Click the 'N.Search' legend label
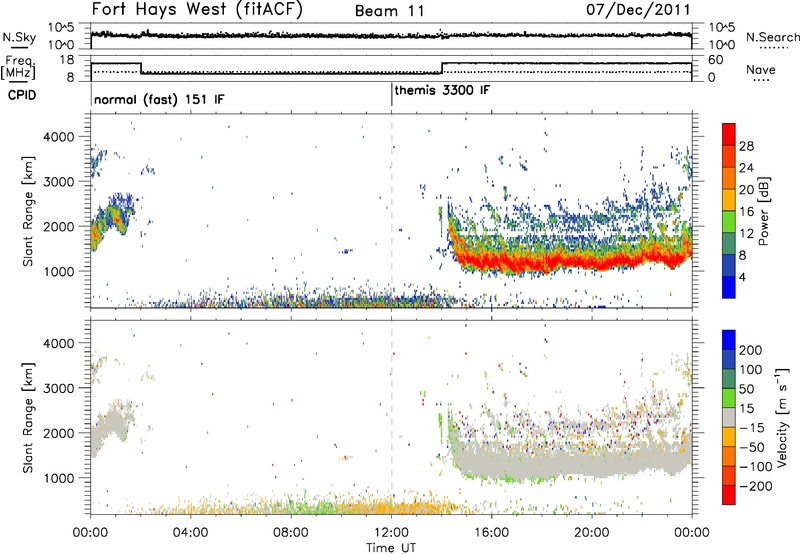The image size is (800, 554). coord(773,37)
